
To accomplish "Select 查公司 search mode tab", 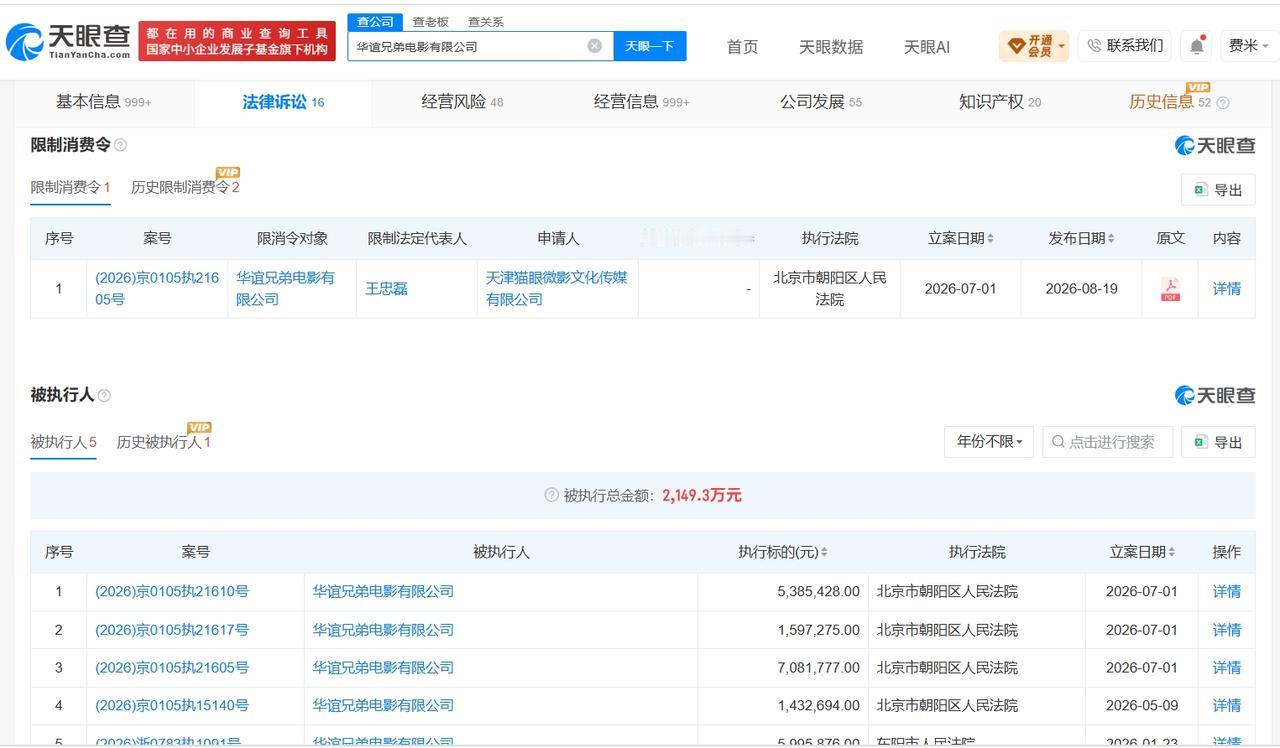I will tap(375, 21).
